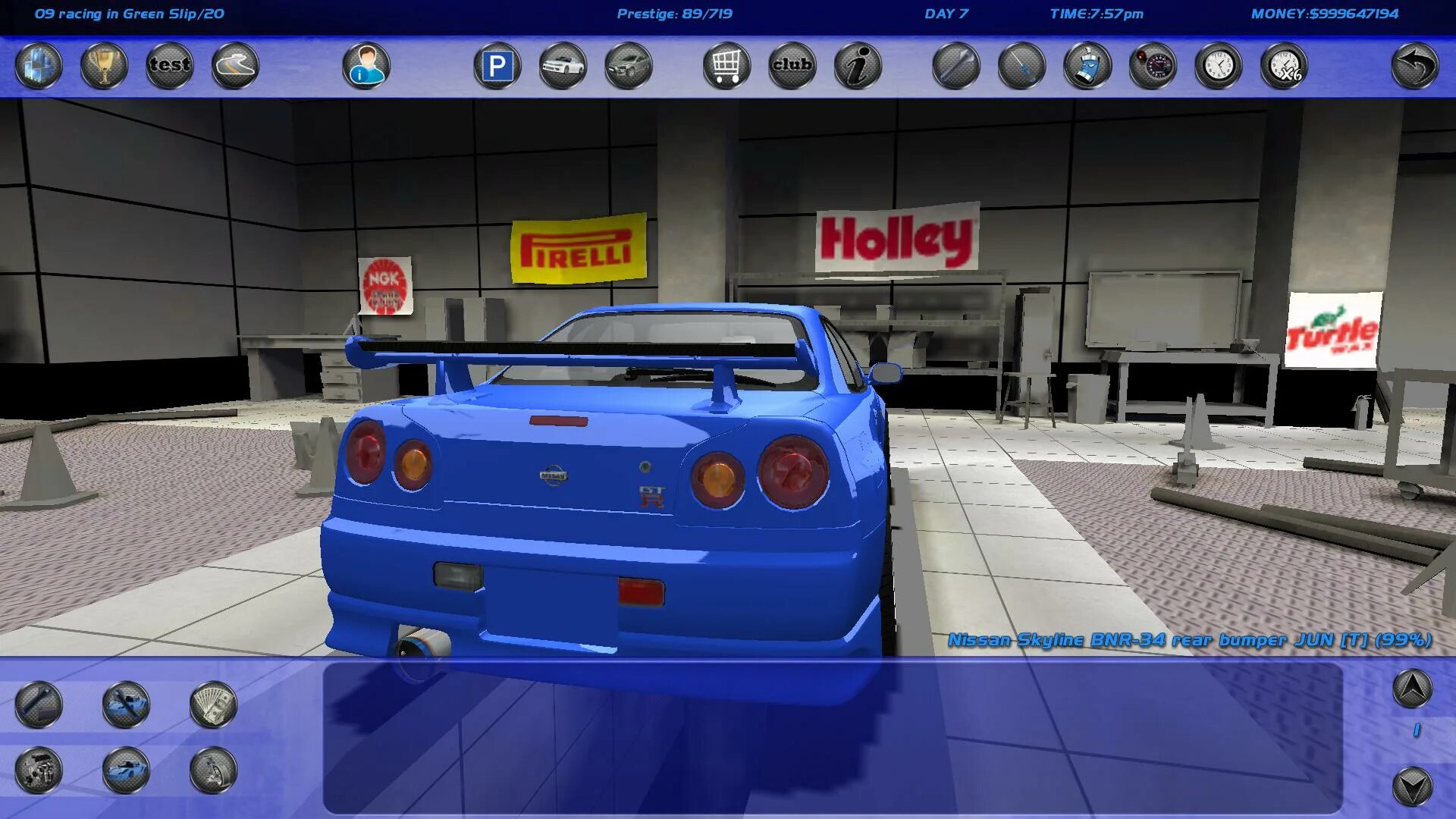Select the screwdriver tool in top toolbar

click(x=1021, y=66)
